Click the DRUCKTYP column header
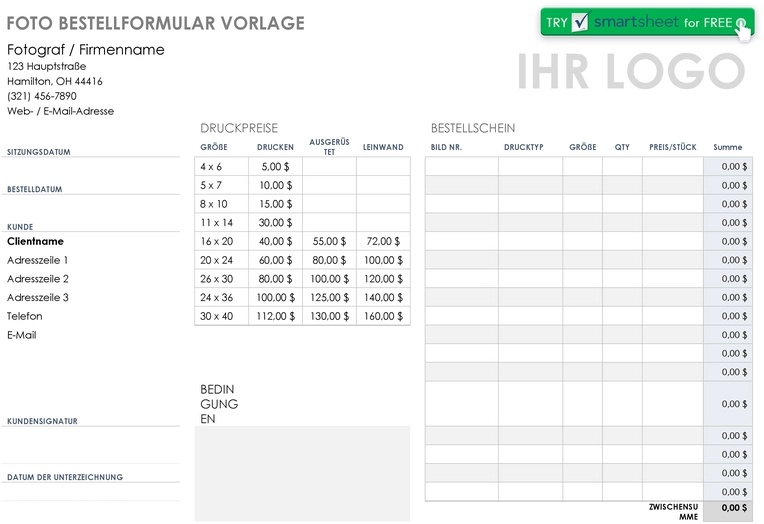The image size is (764, 524). (524, 147)
